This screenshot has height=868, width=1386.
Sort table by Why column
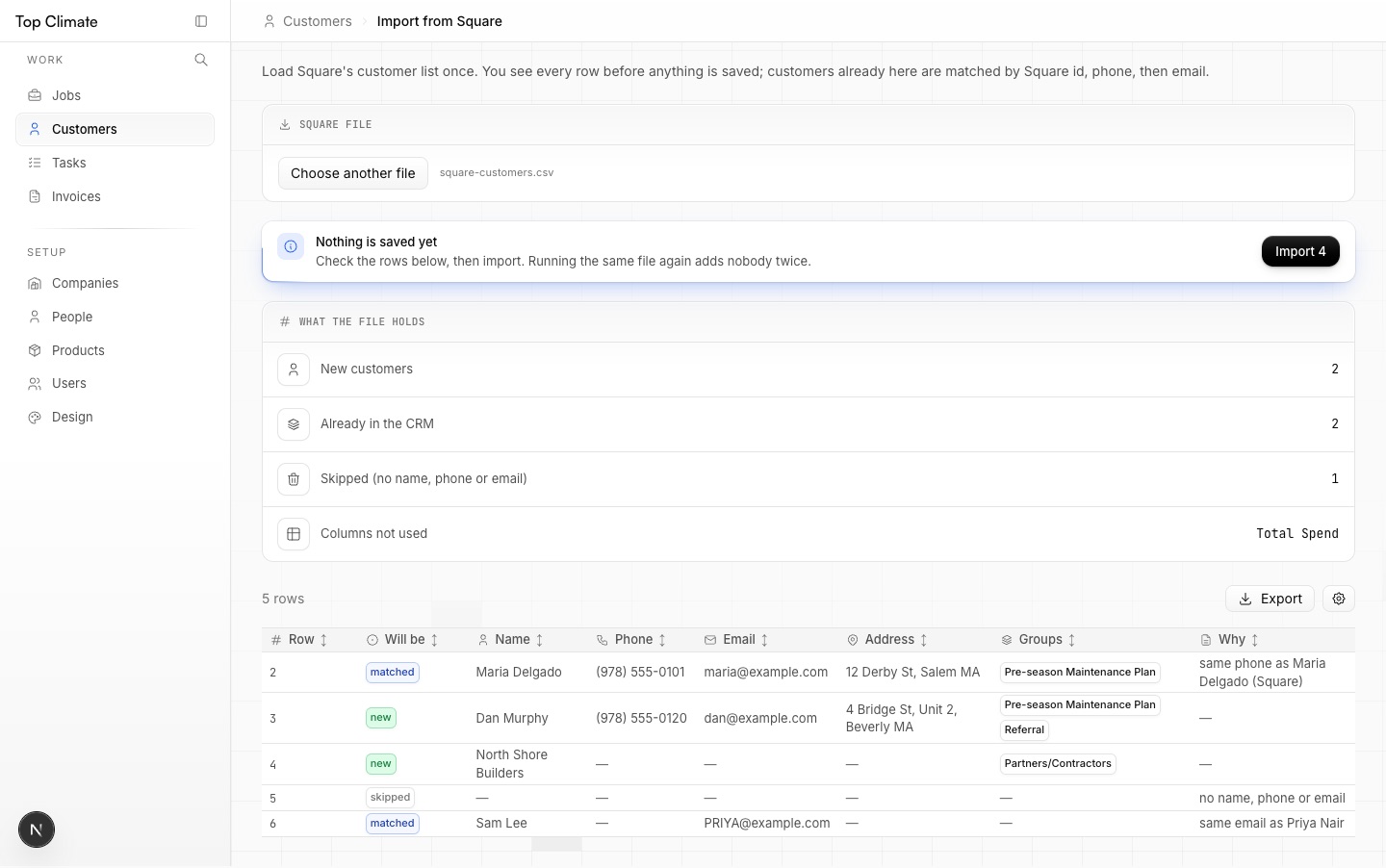click(1230, 640)
